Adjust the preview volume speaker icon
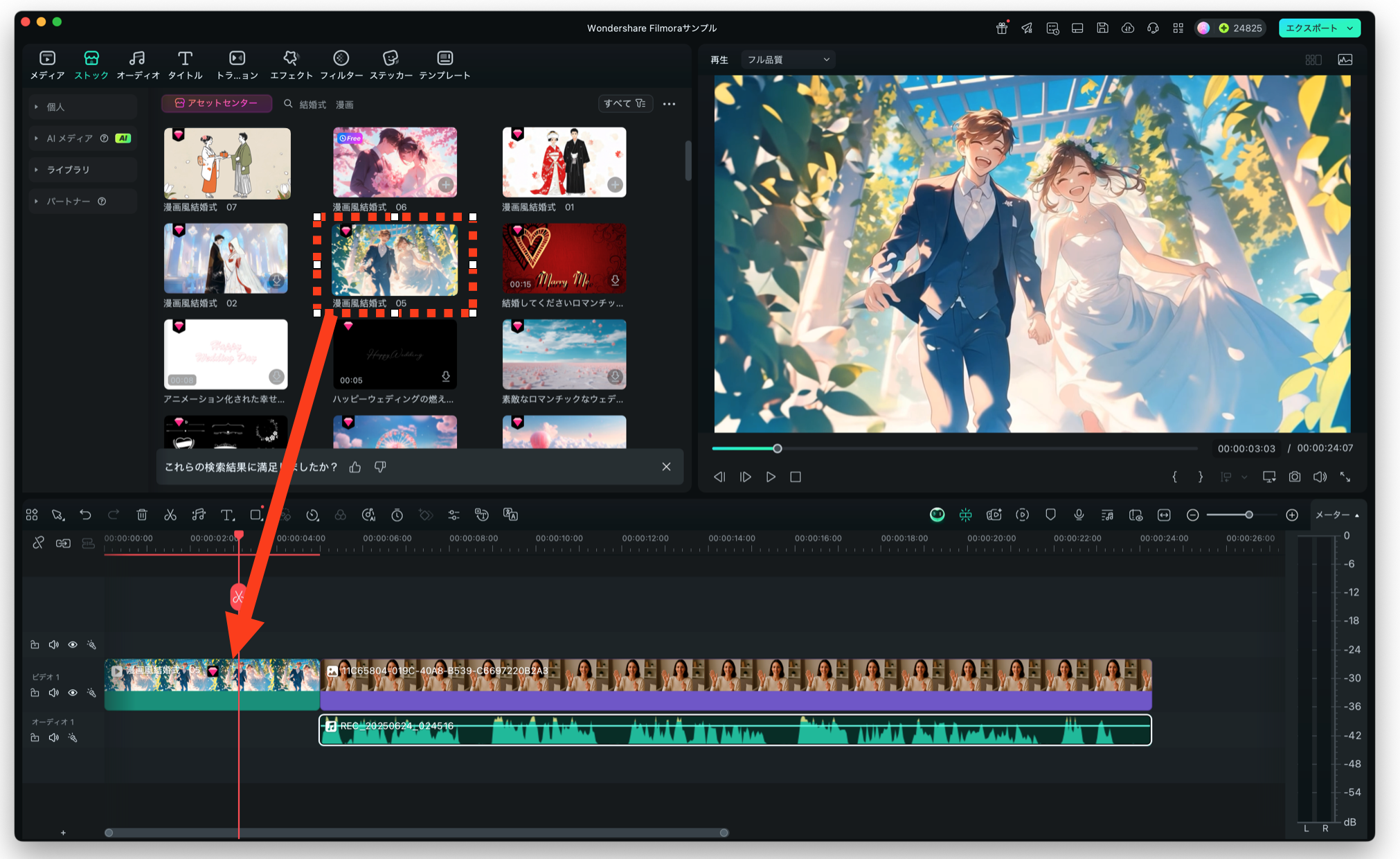1400x859 pixels. 1320,477
